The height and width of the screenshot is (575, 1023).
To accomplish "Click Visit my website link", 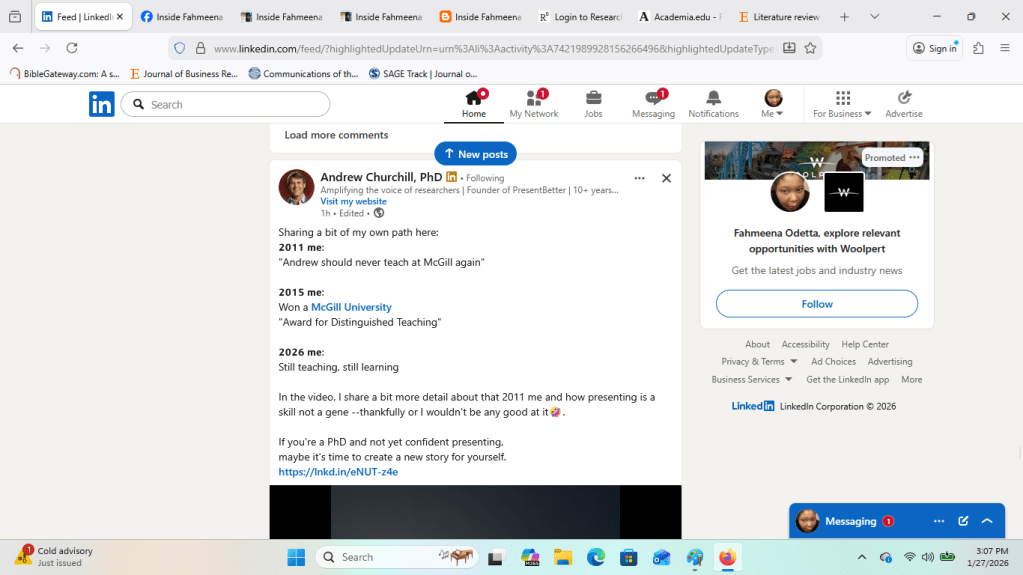I will click(353, 201).
